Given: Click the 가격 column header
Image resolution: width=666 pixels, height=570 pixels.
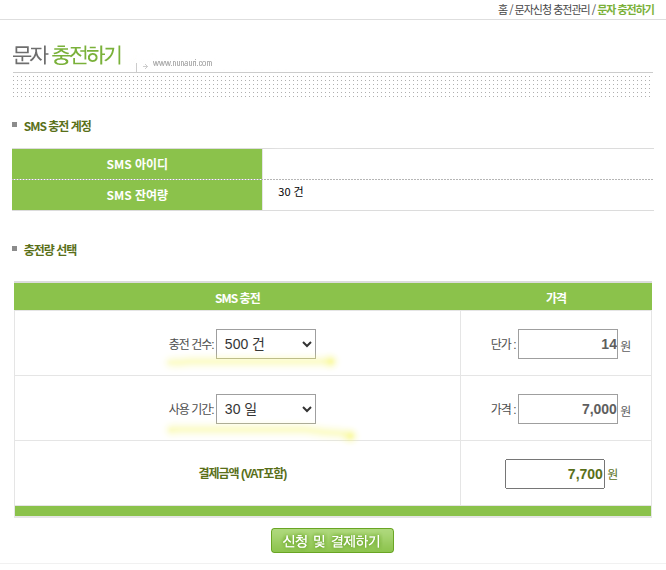Looking at the screenshot, I should point(557,298).
